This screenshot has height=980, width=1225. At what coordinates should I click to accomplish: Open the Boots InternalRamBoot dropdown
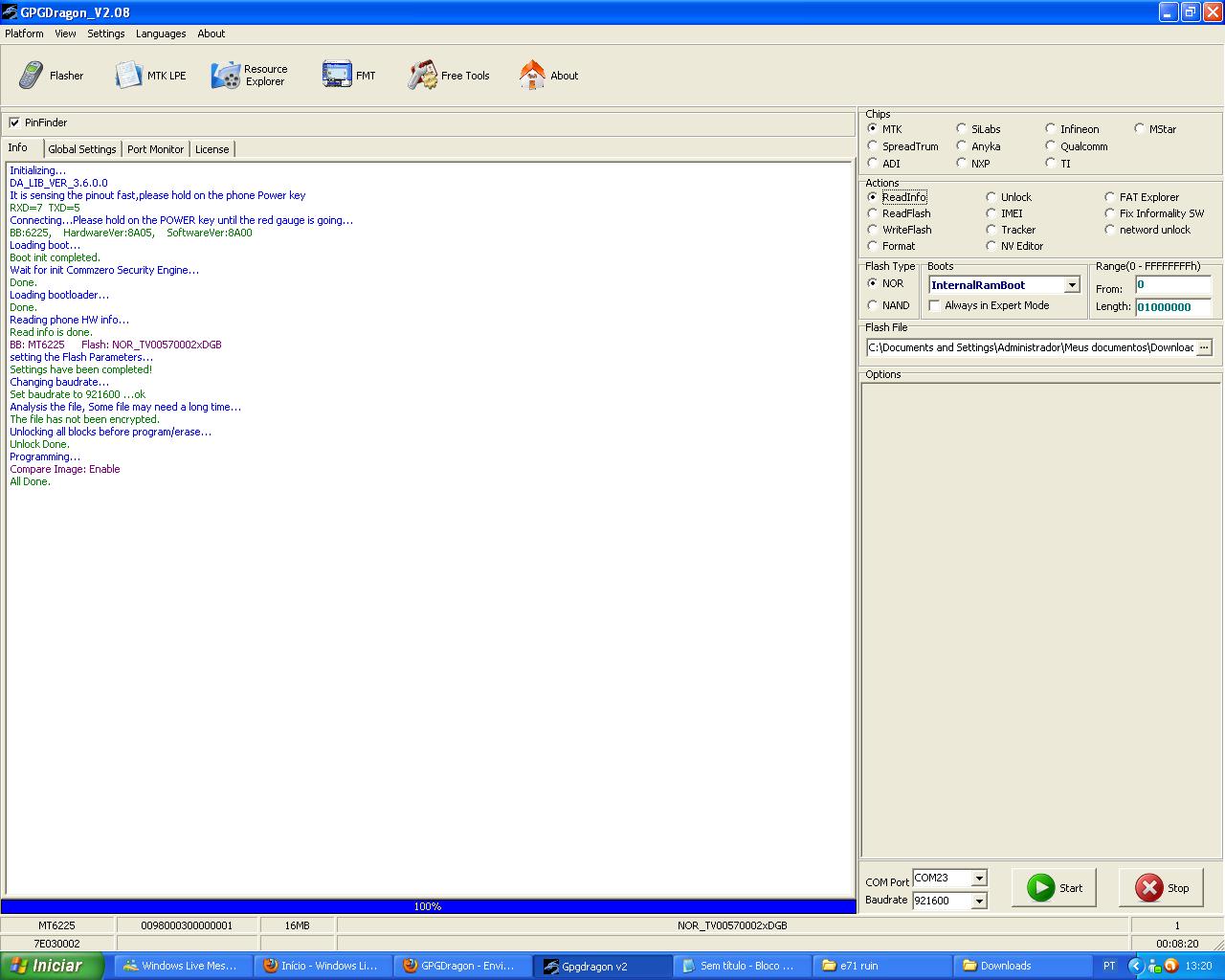point(1072,285)
